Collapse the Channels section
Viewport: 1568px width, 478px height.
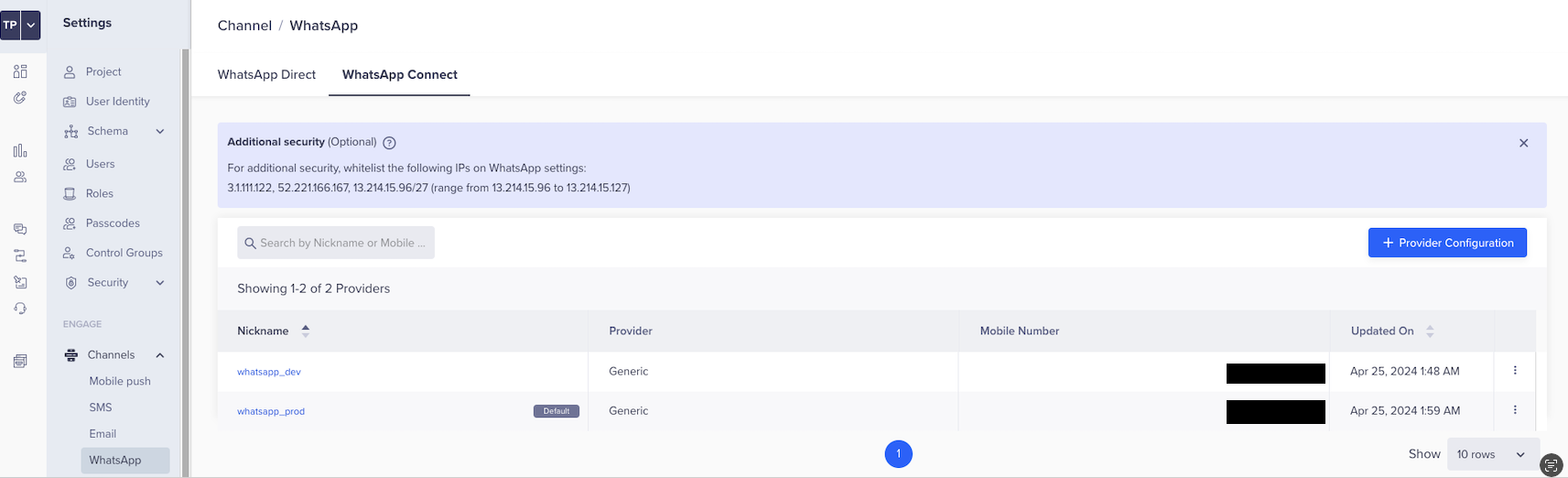[x=160, y=355]
